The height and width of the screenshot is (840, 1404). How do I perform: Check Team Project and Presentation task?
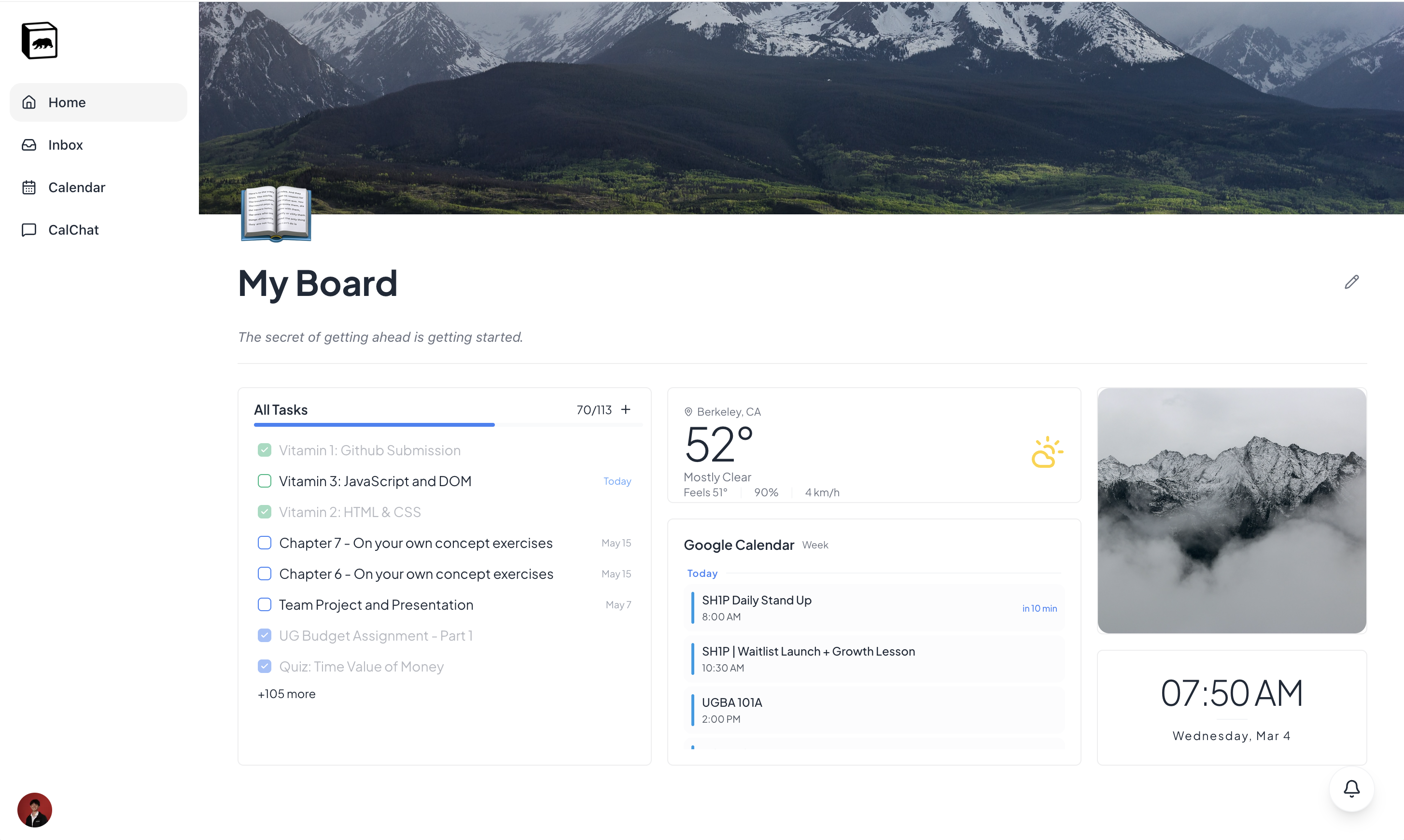pos(265,604)
